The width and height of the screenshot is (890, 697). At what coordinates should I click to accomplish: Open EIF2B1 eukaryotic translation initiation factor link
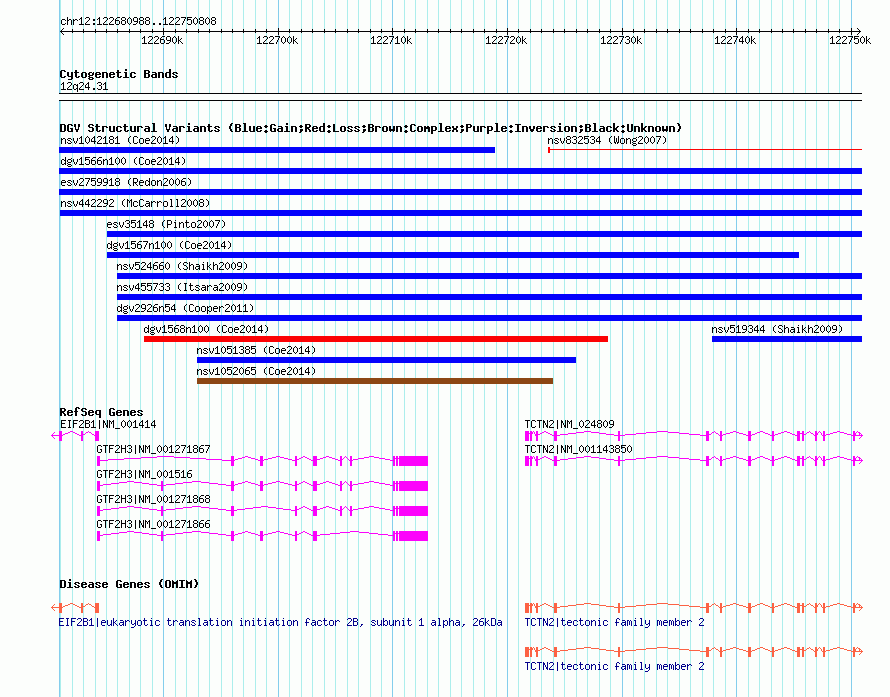click(280, 622)
